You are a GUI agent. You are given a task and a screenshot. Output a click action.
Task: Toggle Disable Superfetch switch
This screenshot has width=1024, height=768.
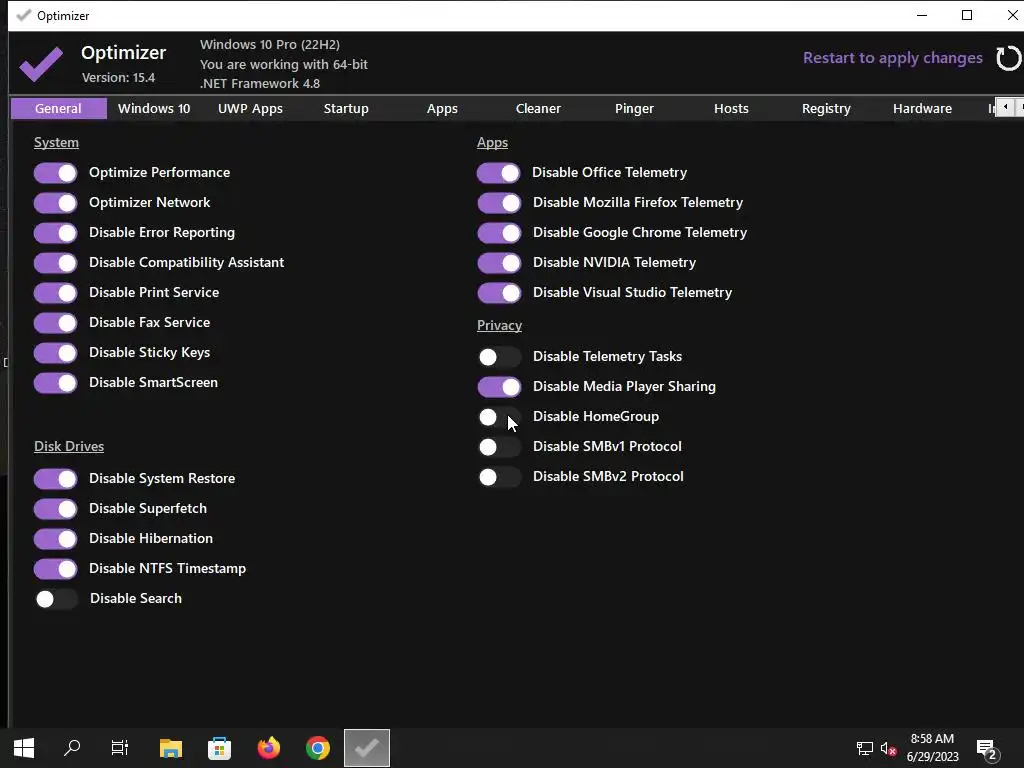(x=56, y=509)
